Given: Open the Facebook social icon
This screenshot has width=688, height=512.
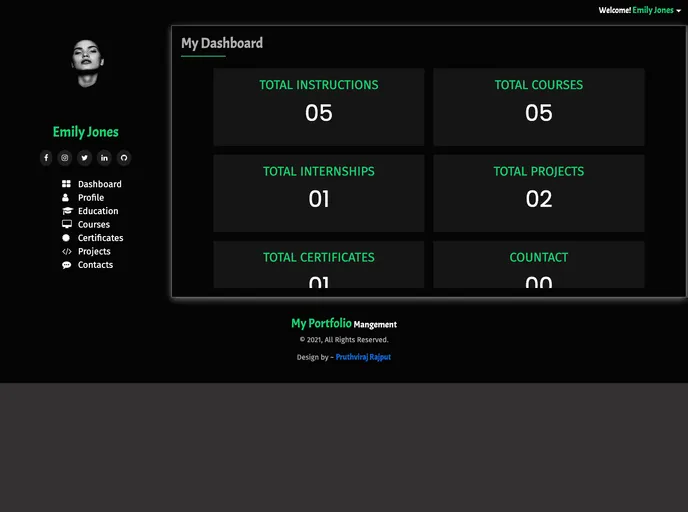Looking at the screenshot, I should (x=46, y=158).
